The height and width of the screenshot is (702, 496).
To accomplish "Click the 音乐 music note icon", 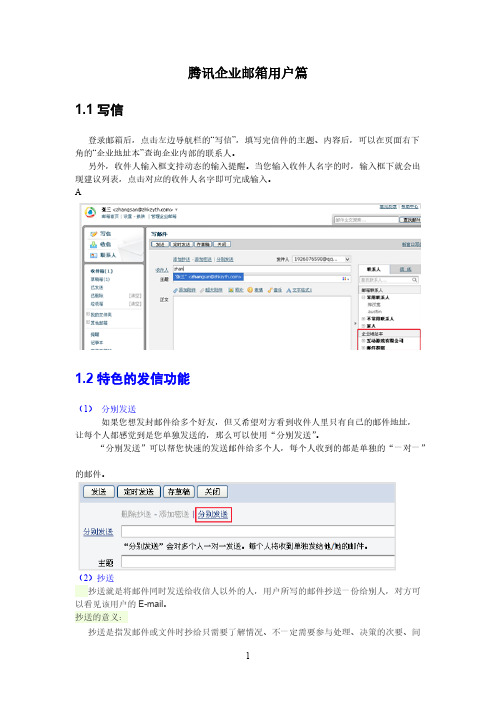I will [270, 290].
